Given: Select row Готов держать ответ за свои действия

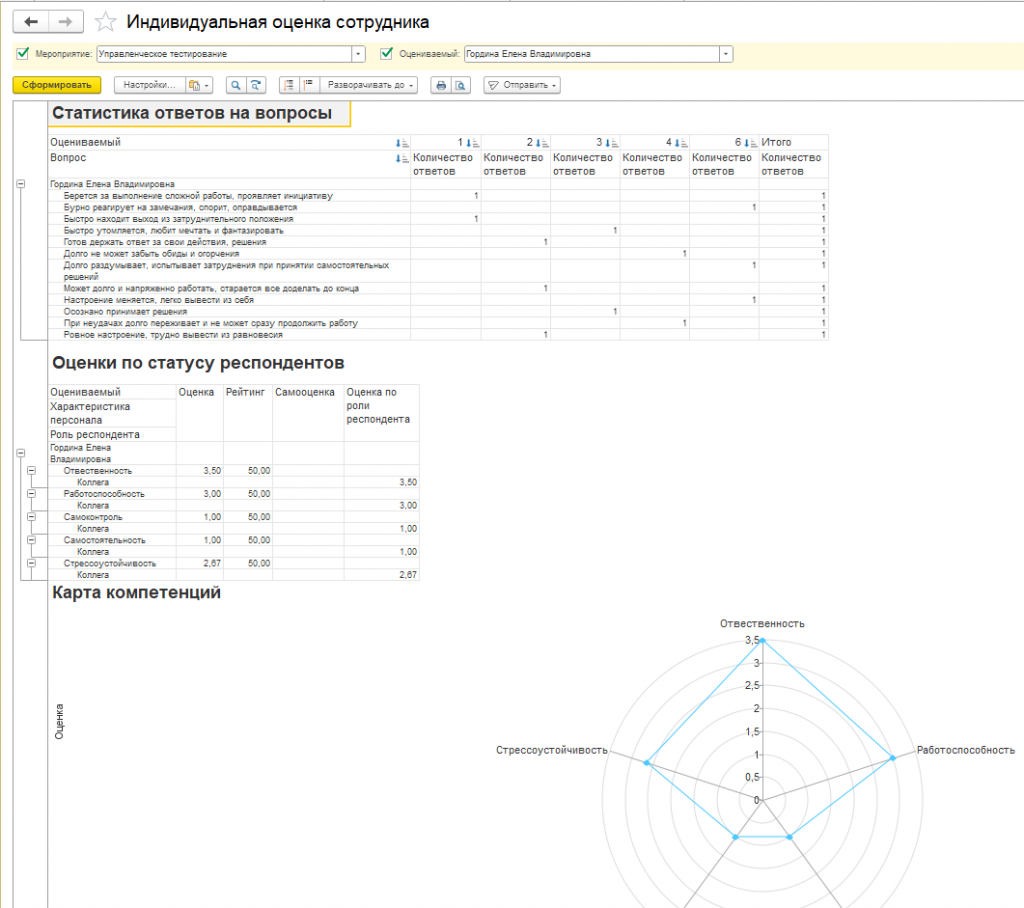Looking at the screenshot, I should (x=439, y=242).
